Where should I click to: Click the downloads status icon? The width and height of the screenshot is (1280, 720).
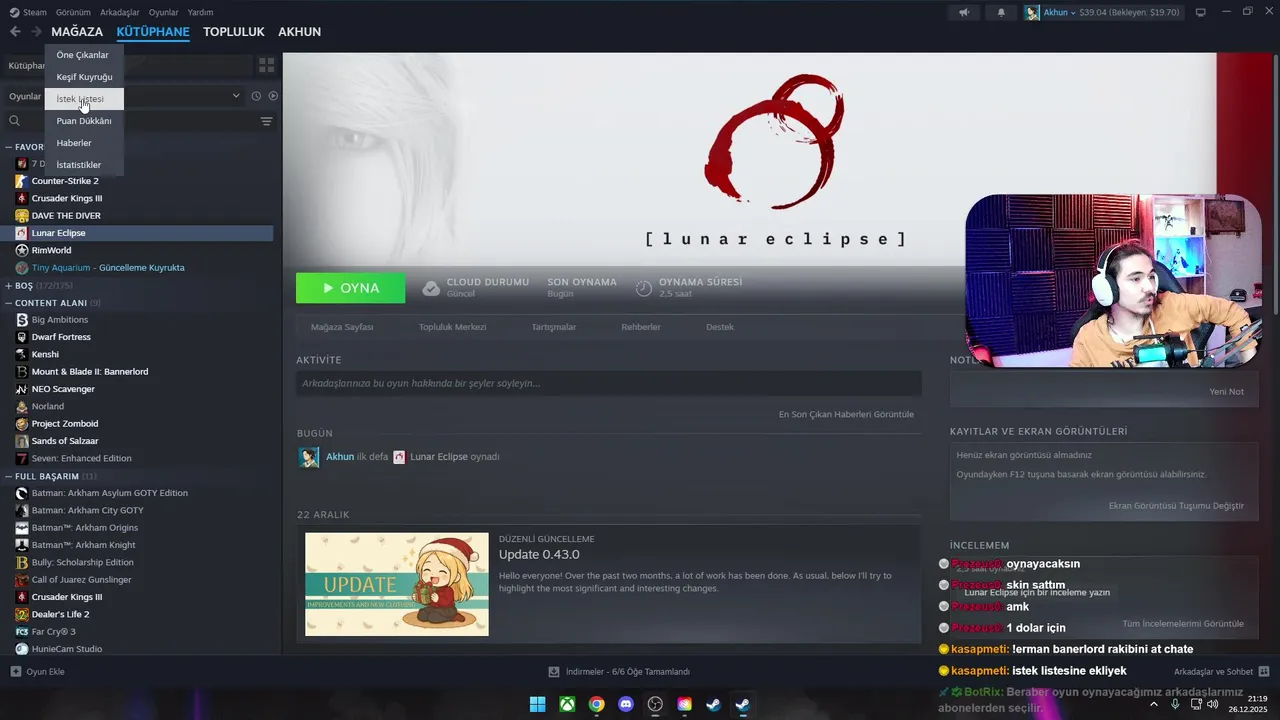pyautogui.click(x=554, y=672)
